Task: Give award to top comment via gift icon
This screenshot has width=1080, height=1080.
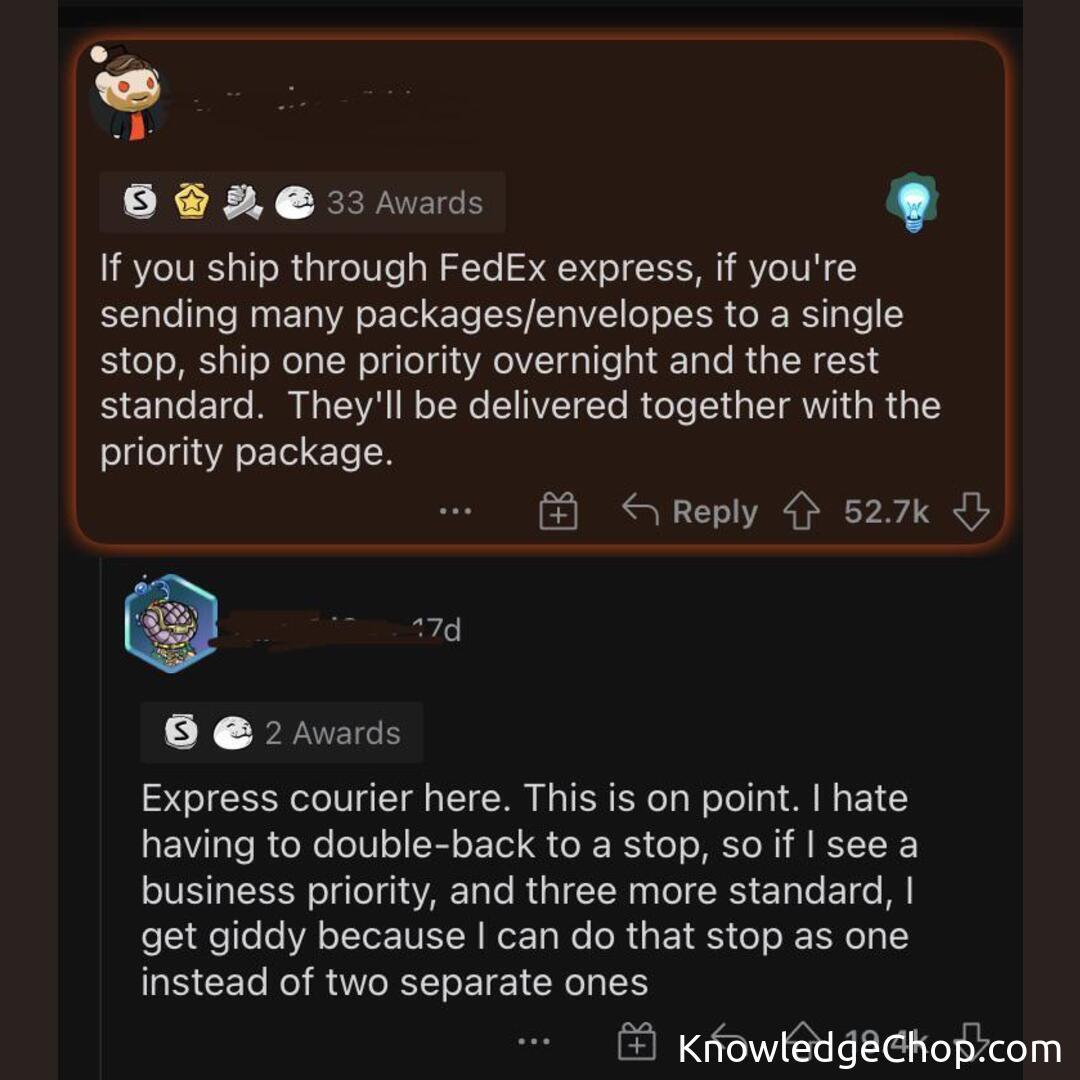Action: point(558,513)
